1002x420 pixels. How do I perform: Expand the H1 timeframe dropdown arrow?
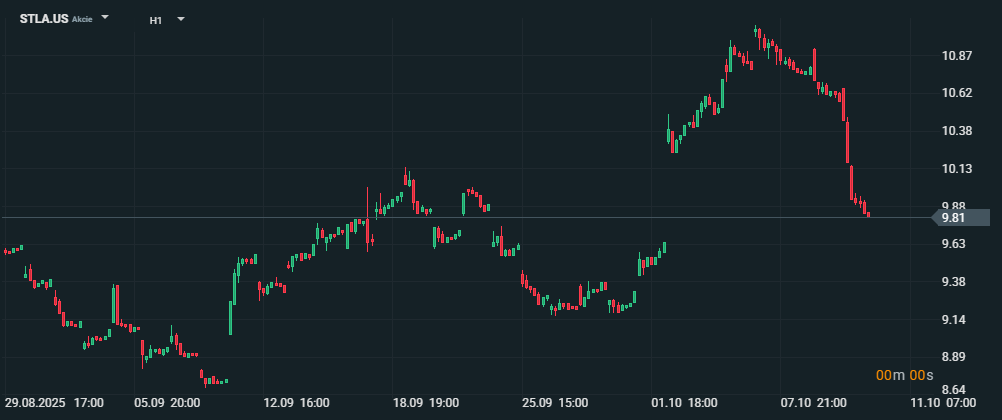181,19
